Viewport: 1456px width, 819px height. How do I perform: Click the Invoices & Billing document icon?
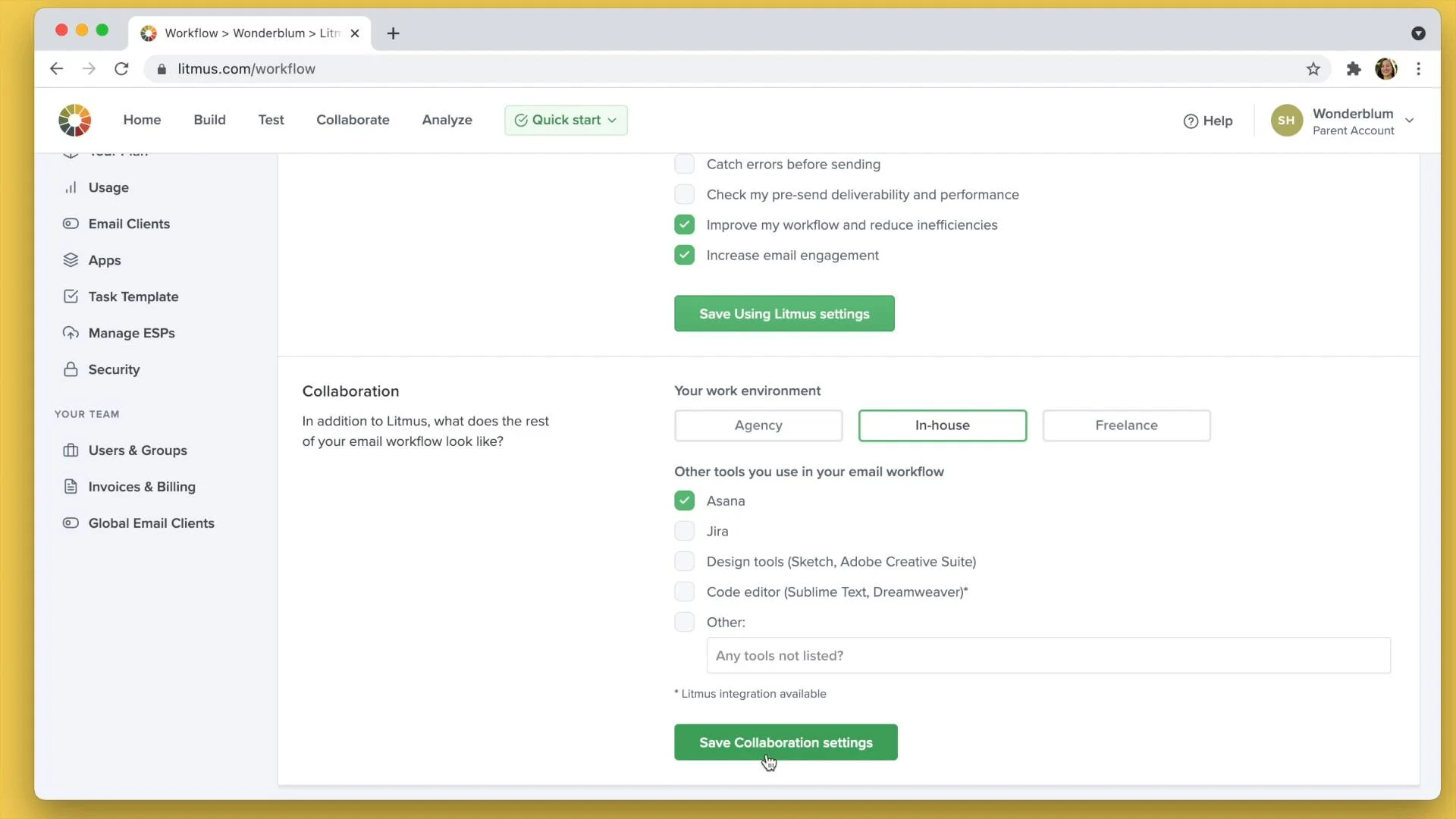[71, 487]
